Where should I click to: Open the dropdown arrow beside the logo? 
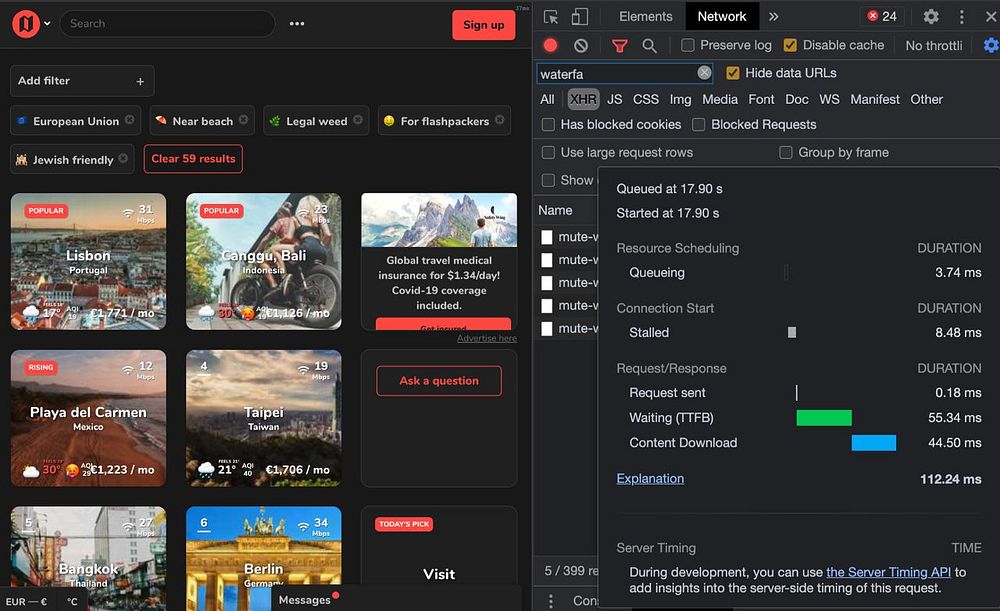[47, 24]
